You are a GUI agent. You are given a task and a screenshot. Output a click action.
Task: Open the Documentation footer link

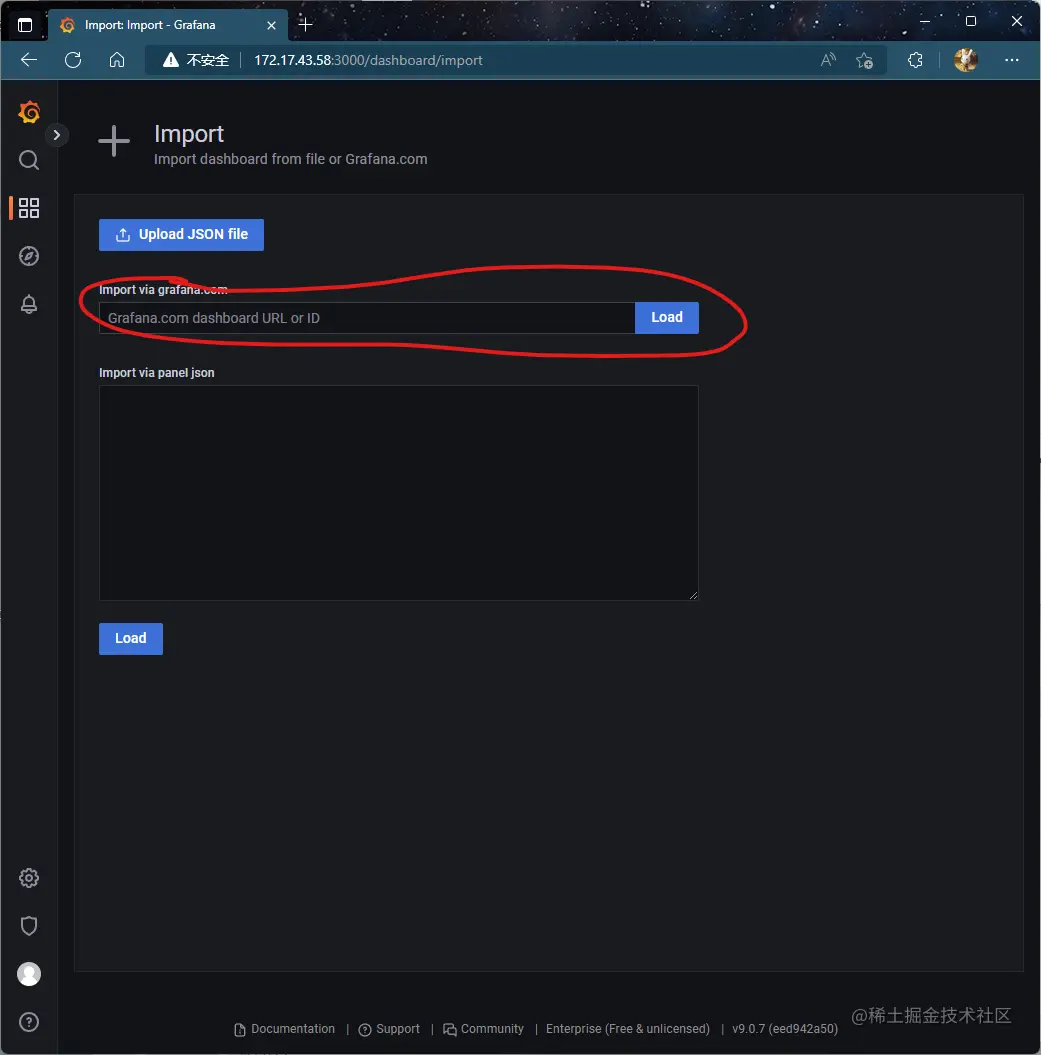click(285, 1029)
